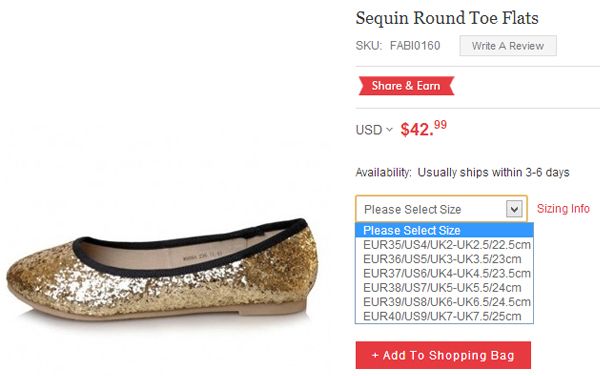The height and width of the screenshot is (376, 600).
Task: Open the Please Select Size combo box
Action: [441, 209]
